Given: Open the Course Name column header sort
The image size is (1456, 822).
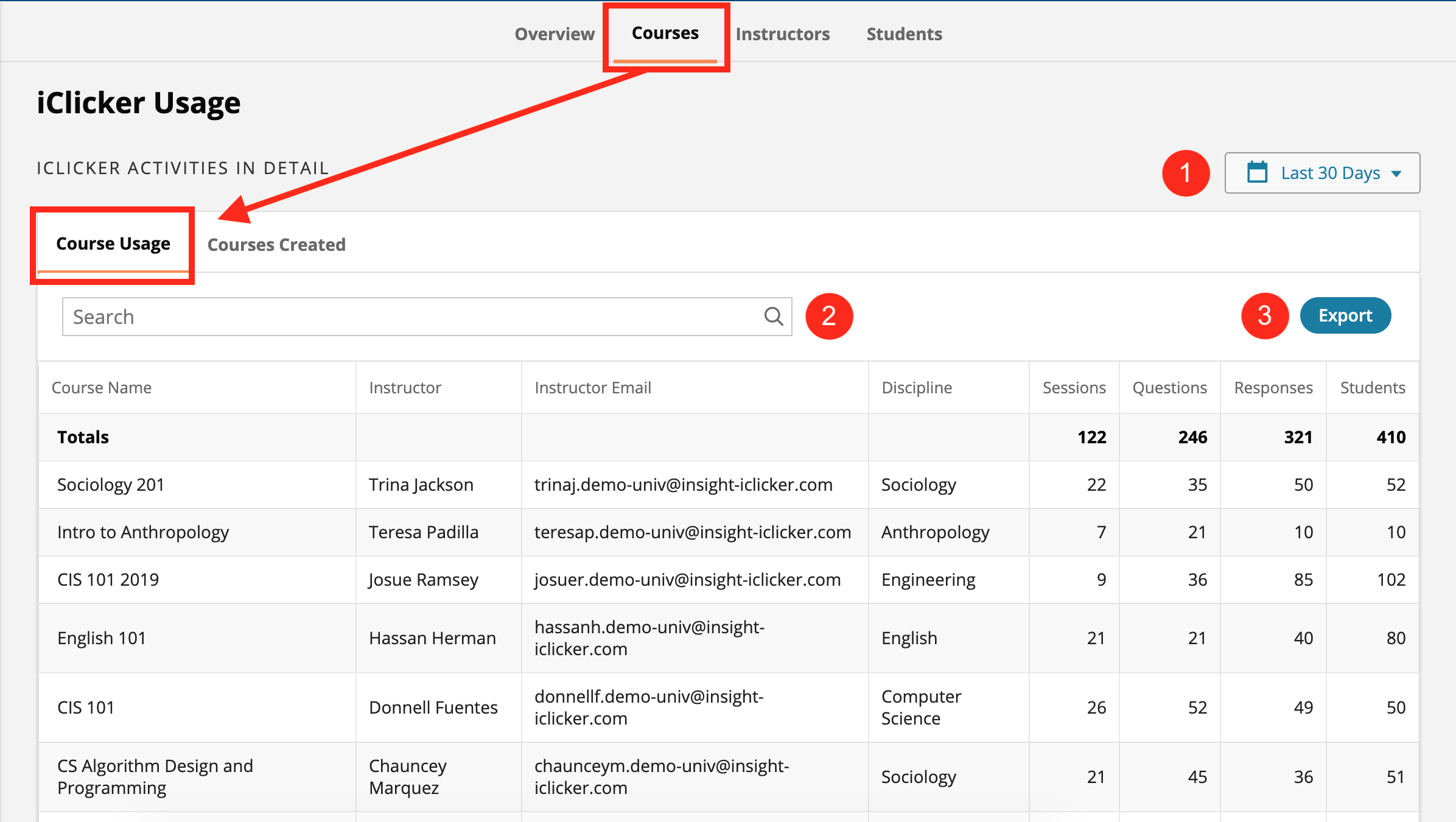Looking at the screenshot, I should pyautogui.click(x=102, y=387).
